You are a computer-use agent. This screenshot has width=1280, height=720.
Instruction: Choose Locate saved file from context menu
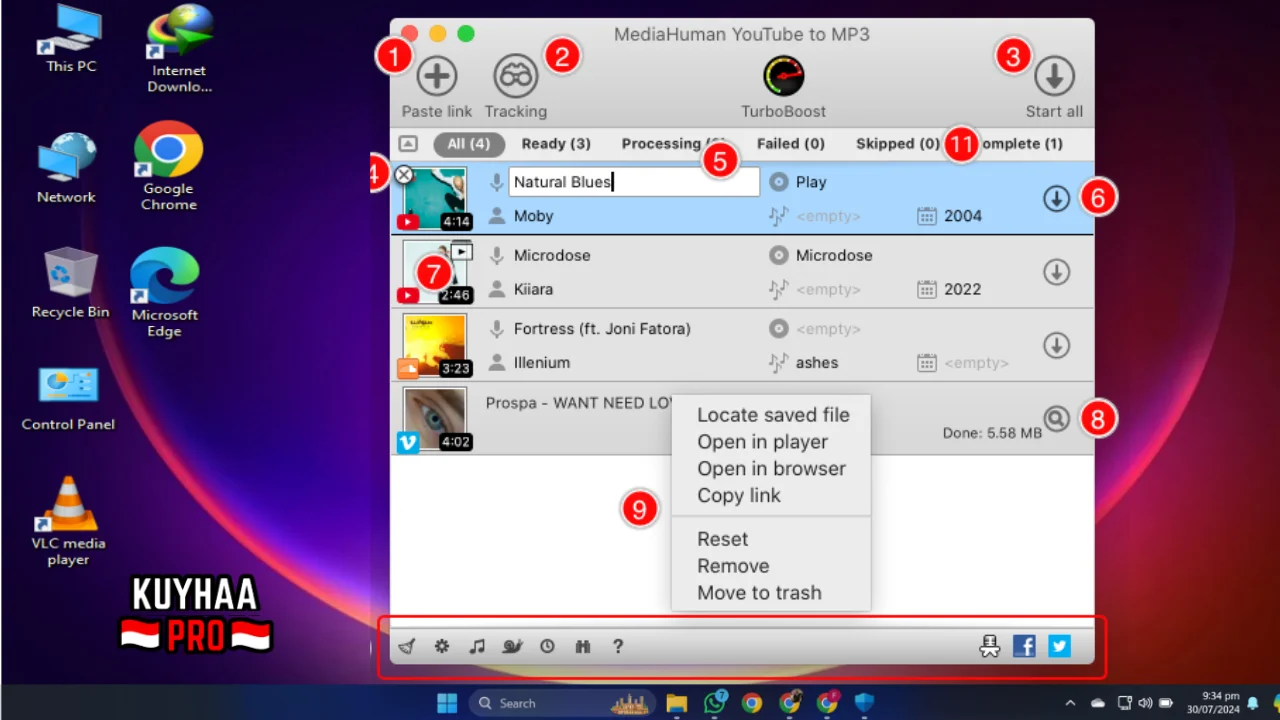tap(773, 415)
